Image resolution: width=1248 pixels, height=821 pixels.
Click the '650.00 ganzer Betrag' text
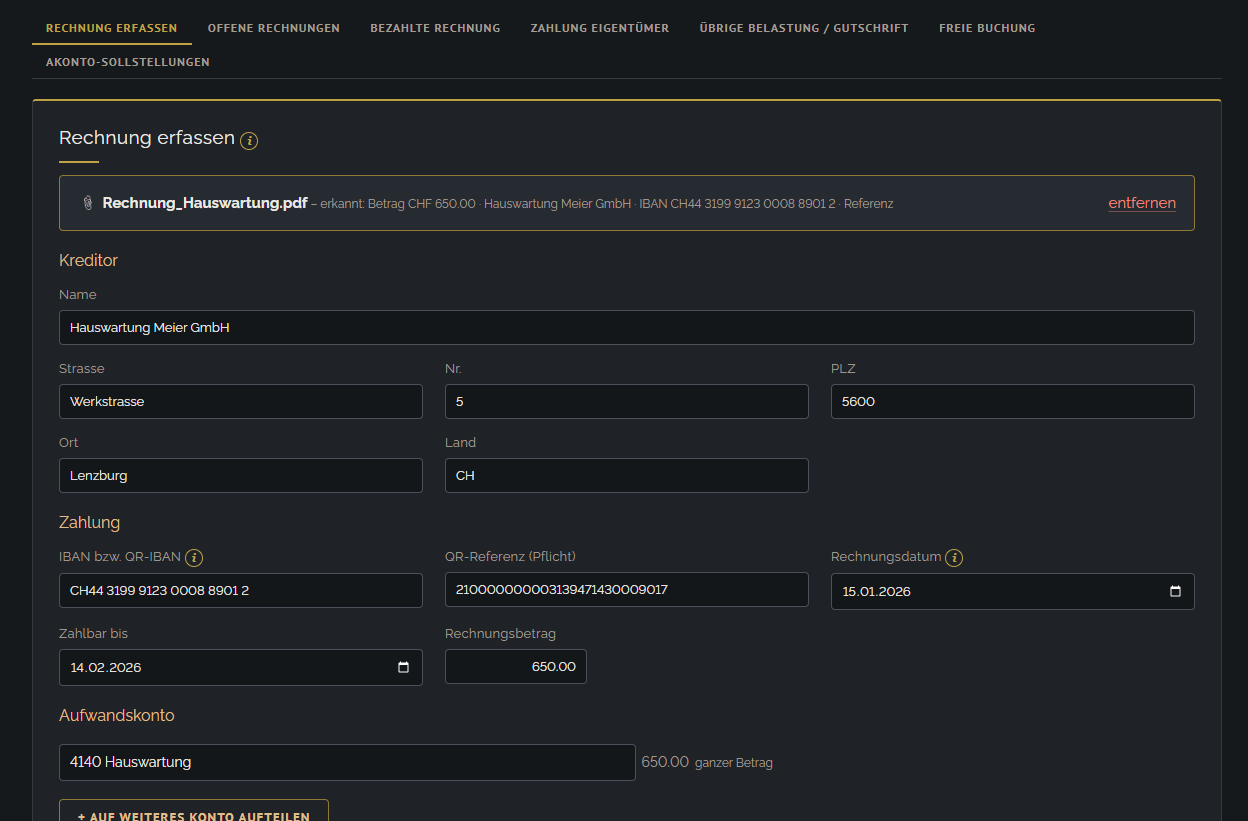coord(707,762)
